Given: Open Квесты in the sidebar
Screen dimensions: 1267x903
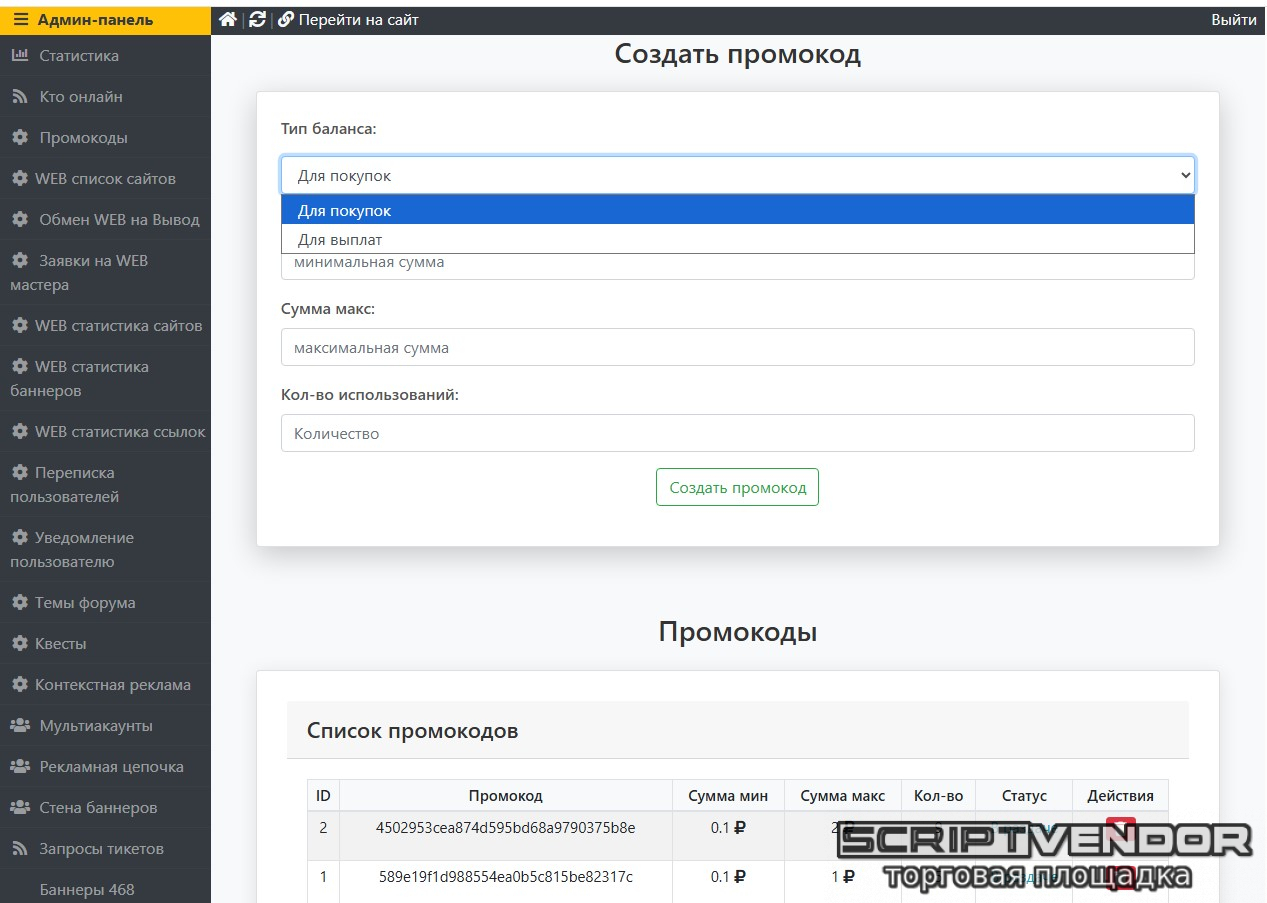Looking at the screenshot, I should coord(60,644).
